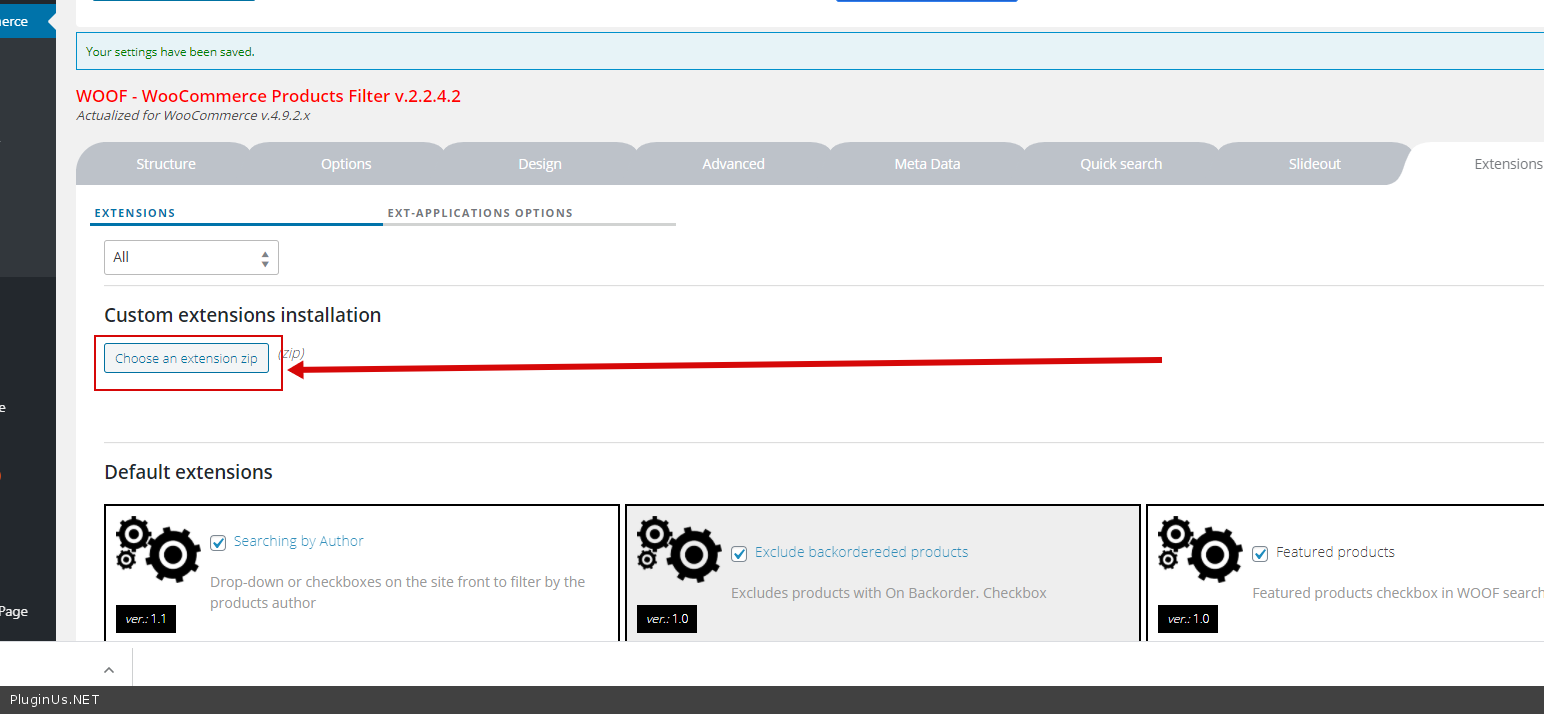Image resolution: width=1544 pixels, height=714 pixels.
Task: Click gear icon of Exclude backordereded products extension
Action: pos(679,549)
